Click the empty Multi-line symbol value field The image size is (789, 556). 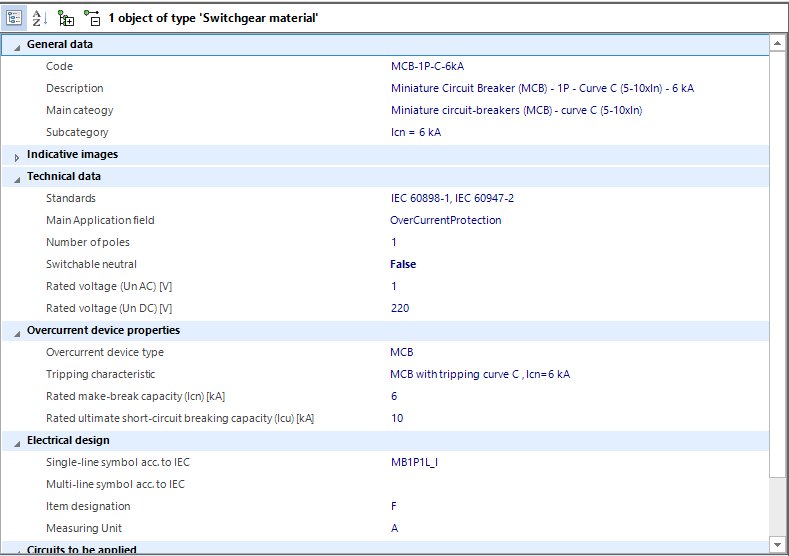pyautogui.click(x=579, y=484)
